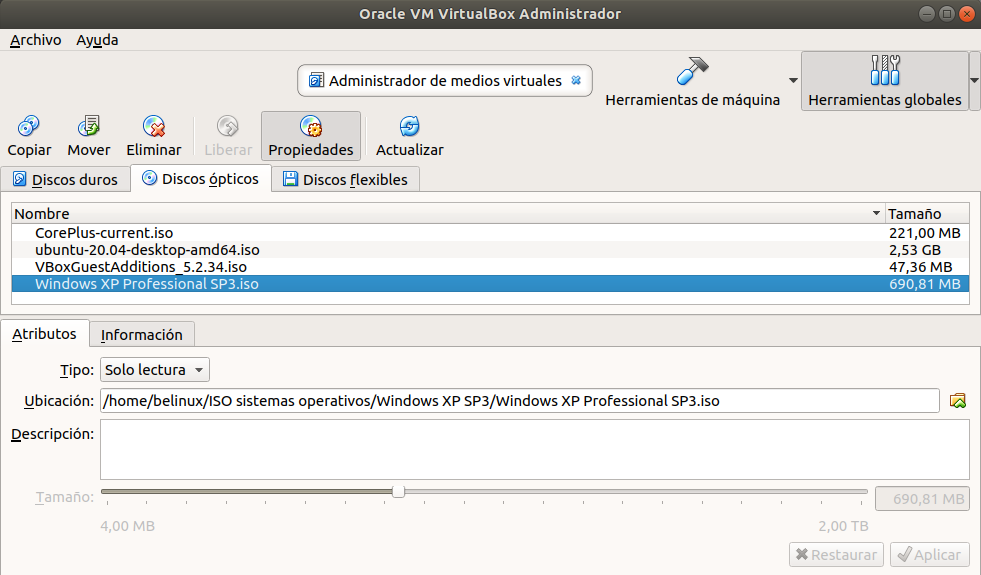
Task: Open the Tipo Solo lectura combo box
Action: [x=155, y=370]
